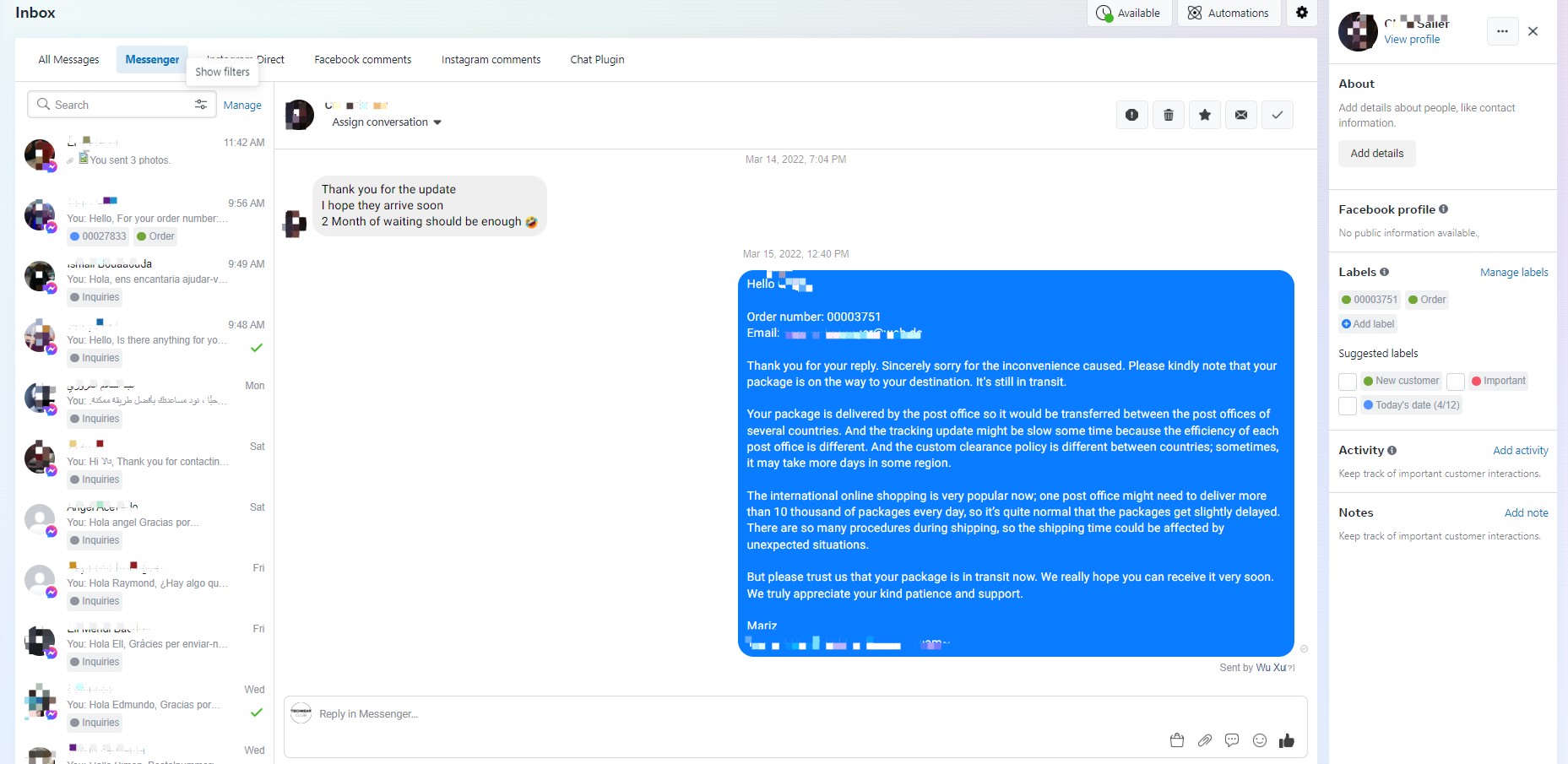
Task: Open the three-dot more options menu
Action: [x=1502, y=31]
